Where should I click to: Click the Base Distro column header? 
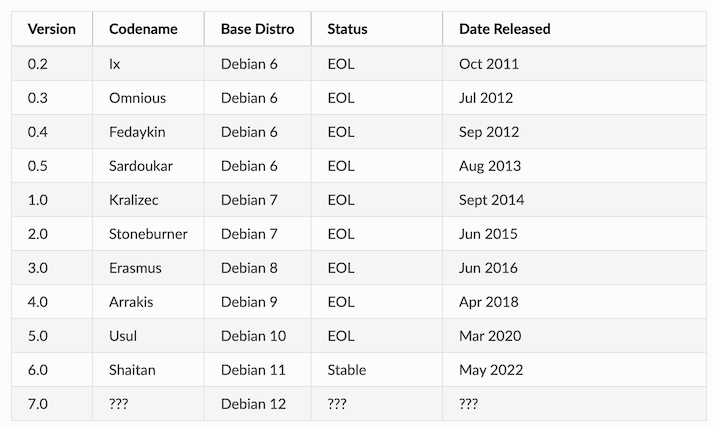click(257, 29)
